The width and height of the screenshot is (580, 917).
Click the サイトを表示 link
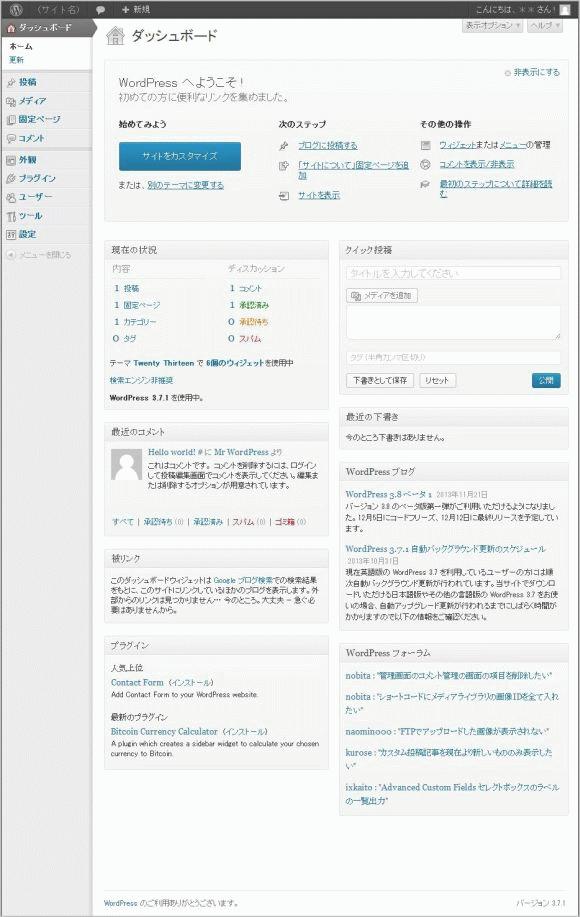coord(319,195)
